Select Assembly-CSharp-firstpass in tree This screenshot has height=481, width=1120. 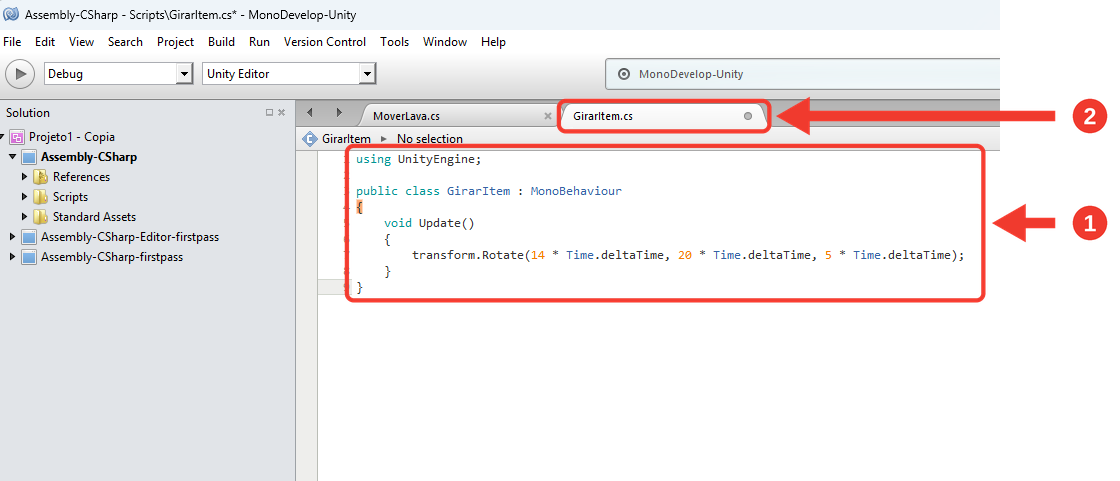point(112,257)
